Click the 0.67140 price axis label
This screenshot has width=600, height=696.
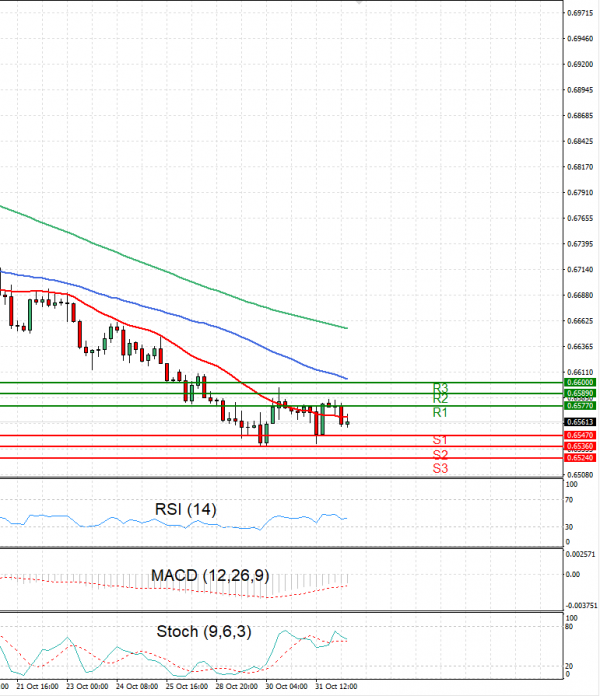(x=580, y=270)
